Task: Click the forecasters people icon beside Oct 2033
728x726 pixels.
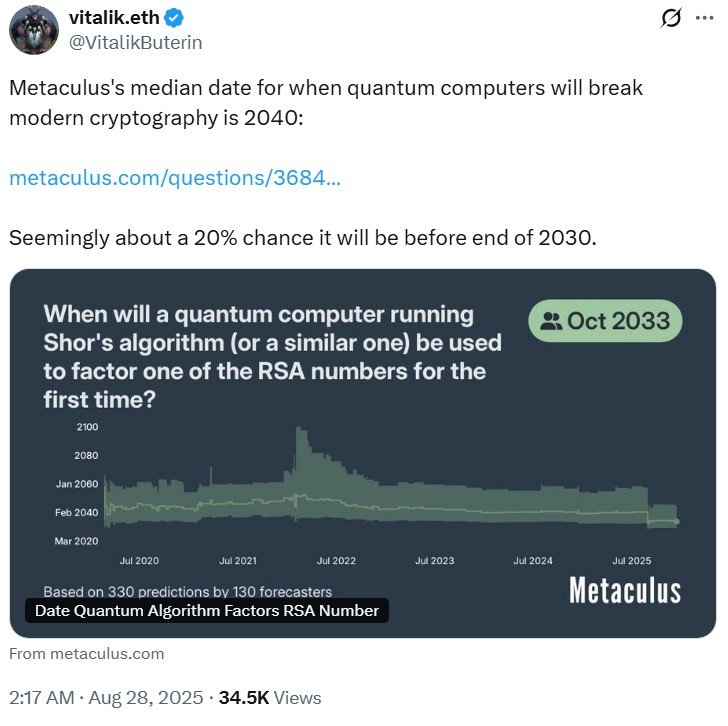Action: pyautogui.click(x=550, y=321)
